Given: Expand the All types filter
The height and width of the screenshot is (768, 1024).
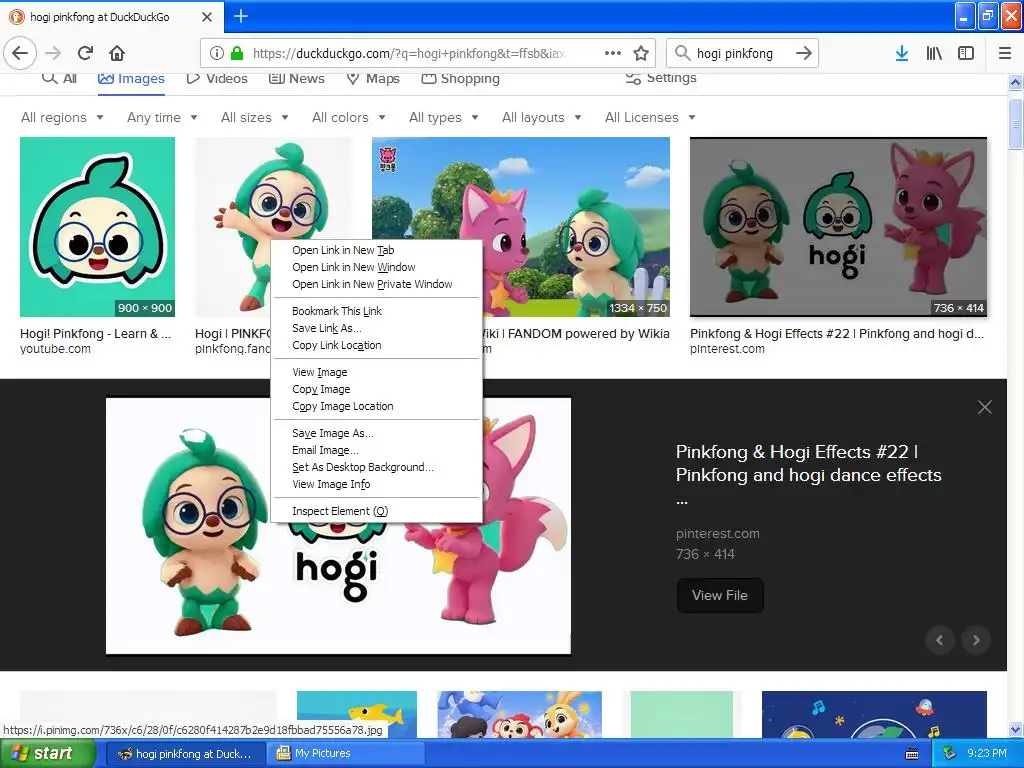Looking at the screenshot, I should point(443,118).
